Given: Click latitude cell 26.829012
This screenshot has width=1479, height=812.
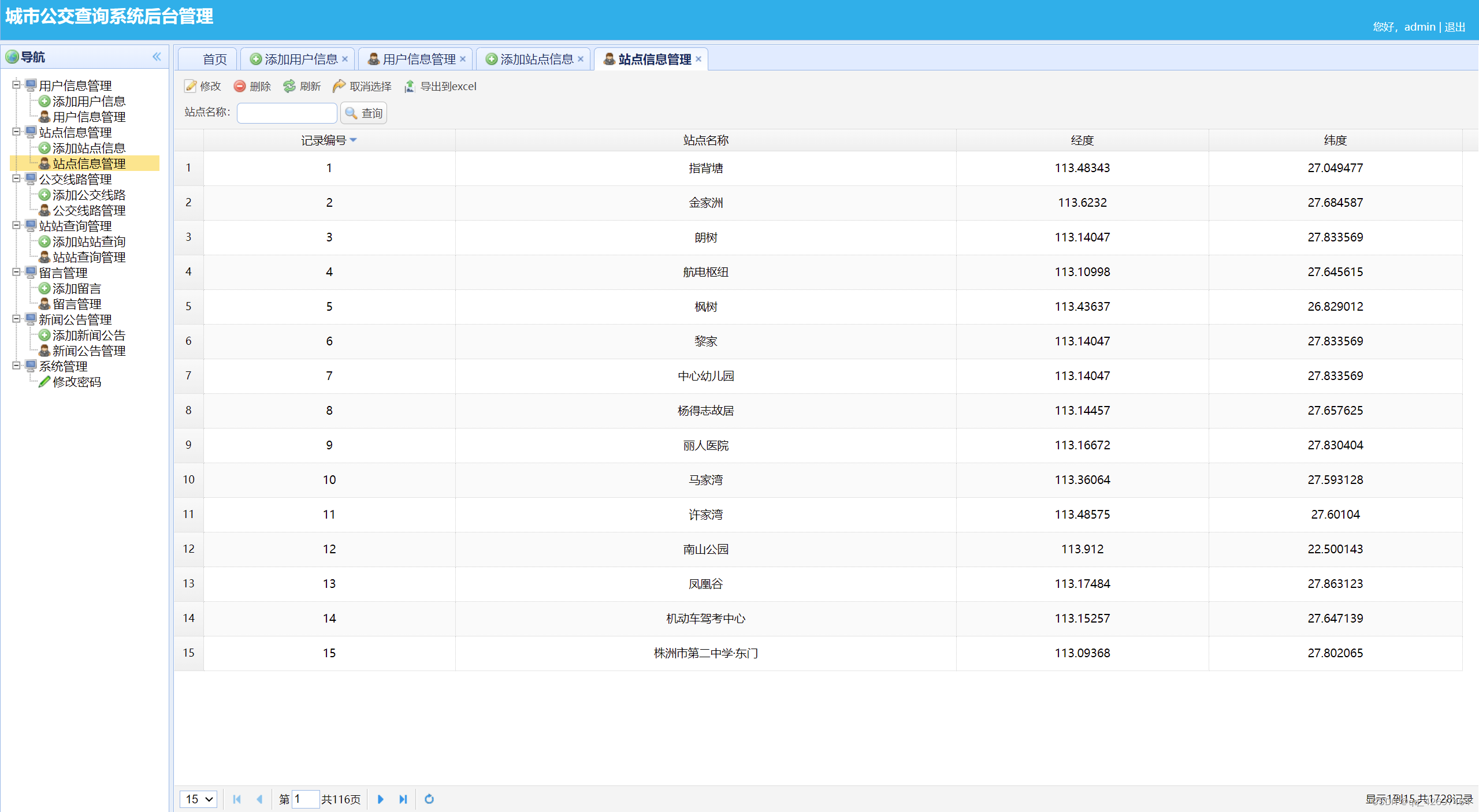Looking at the screenshot, I should coord(1335,307).
